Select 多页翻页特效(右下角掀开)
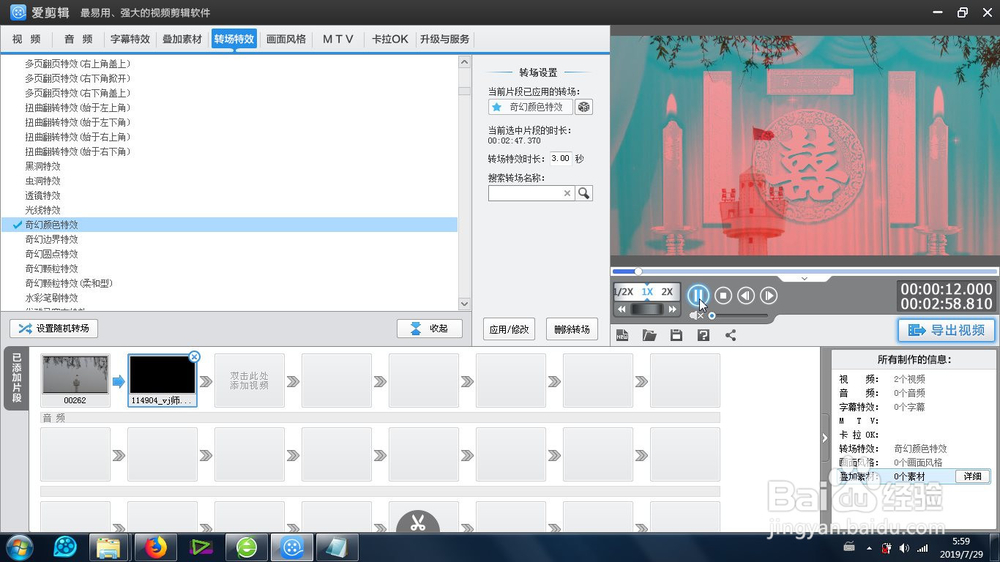Screen dimensions: 1000x562 (78, 78)
